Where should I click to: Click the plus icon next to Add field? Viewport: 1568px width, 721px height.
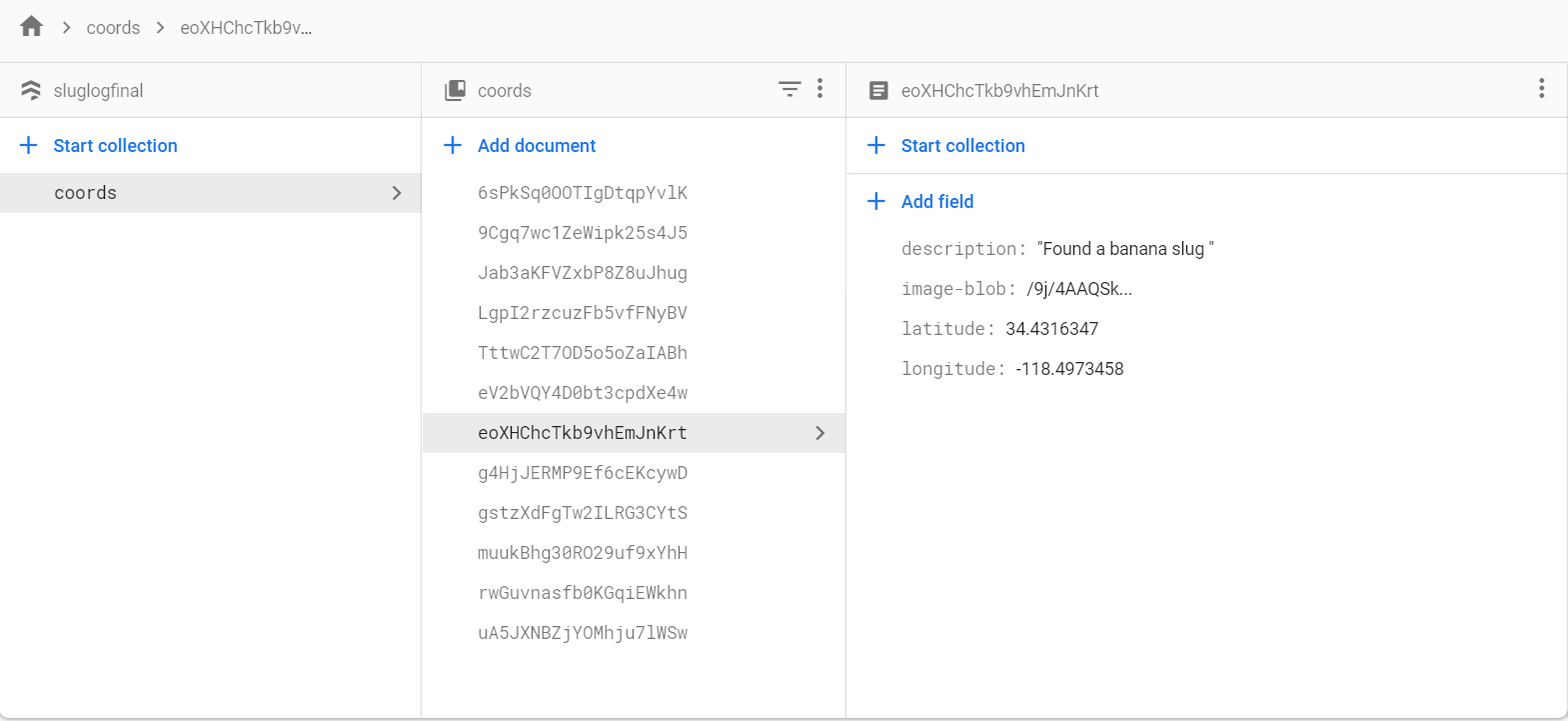pos(876,201)
